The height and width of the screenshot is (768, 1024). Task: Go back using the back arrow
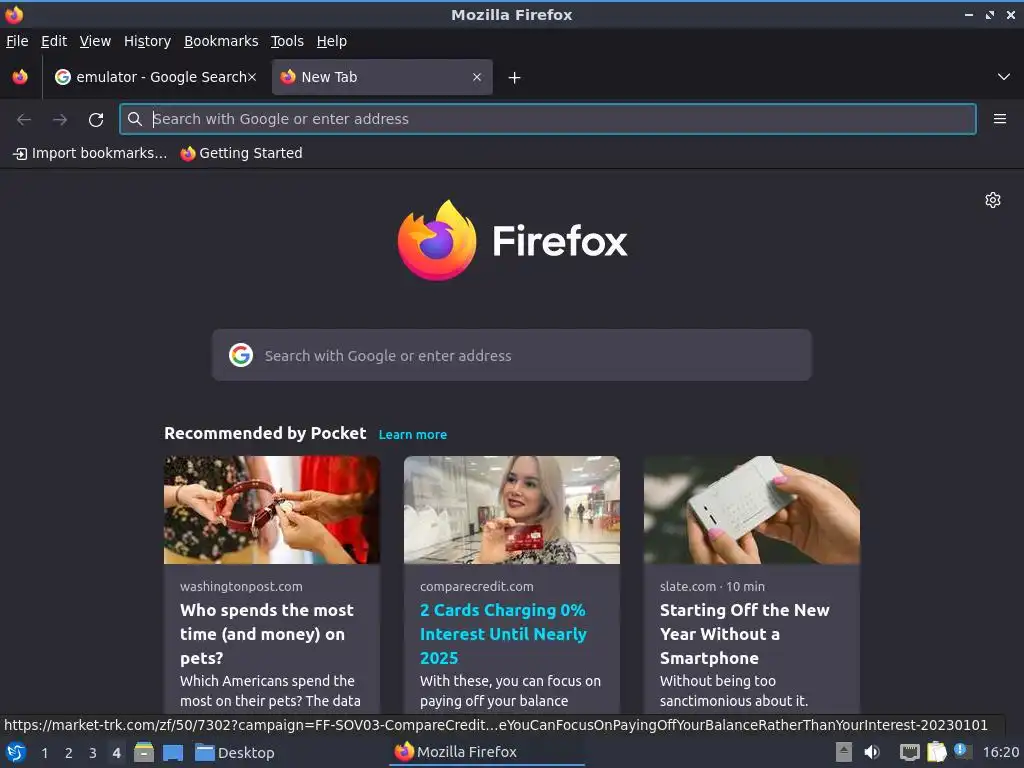point(24,120)
